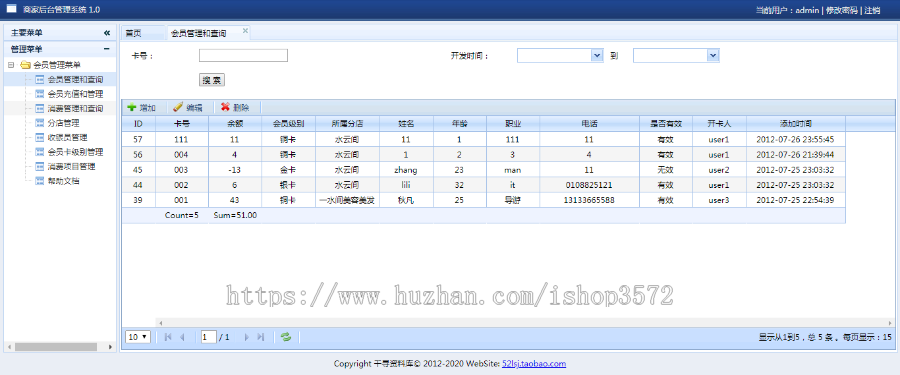Click phone number 13133665588
Viewport: 900px width, 375px height.
pos(589,200)
